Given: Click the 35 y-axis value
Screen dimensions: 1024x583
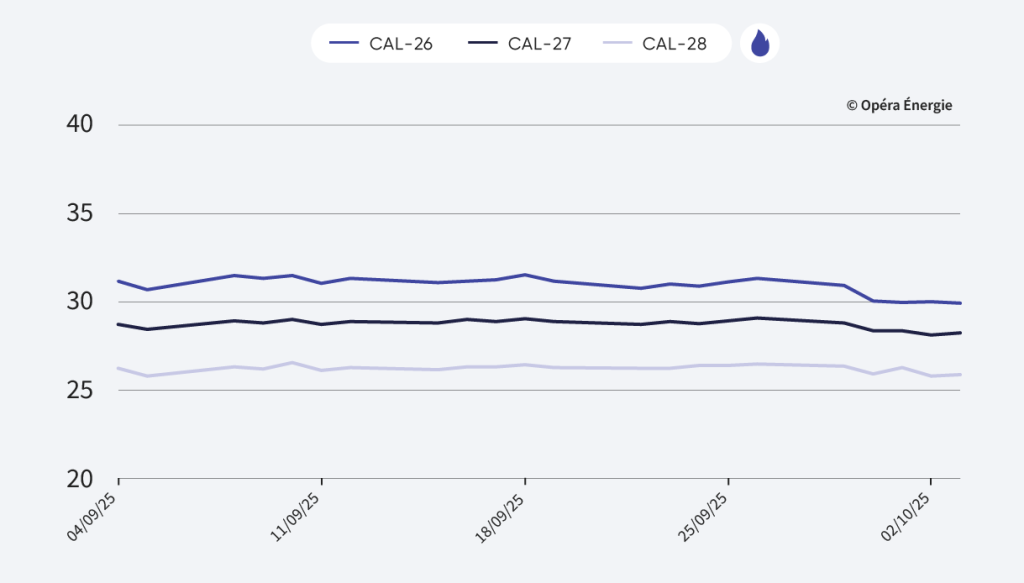Looking at the screenshot, I should pyautogui.click(x=80, y=214).
